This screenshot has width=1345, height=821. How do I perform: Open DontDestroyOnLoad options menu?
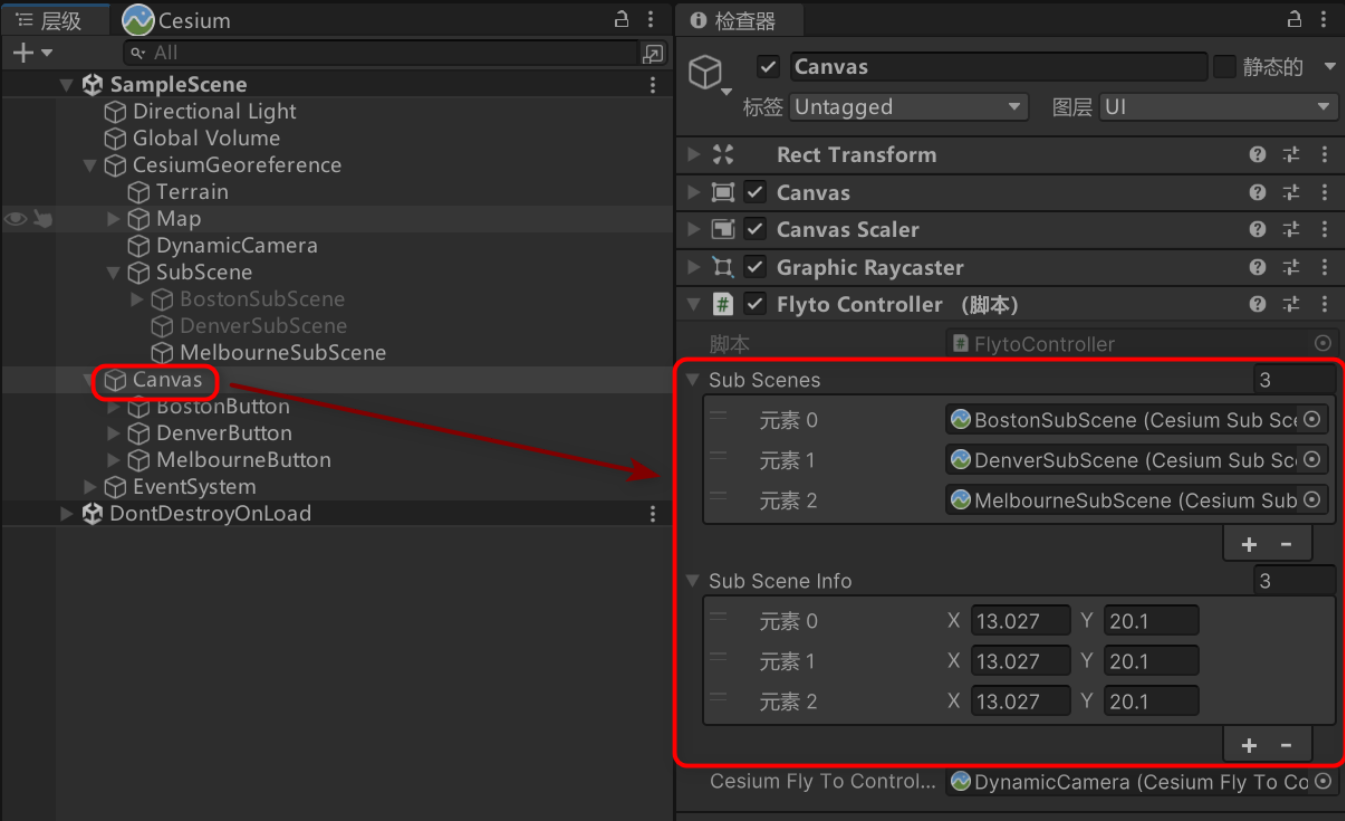pyautogui.click(x=653, y=514)
